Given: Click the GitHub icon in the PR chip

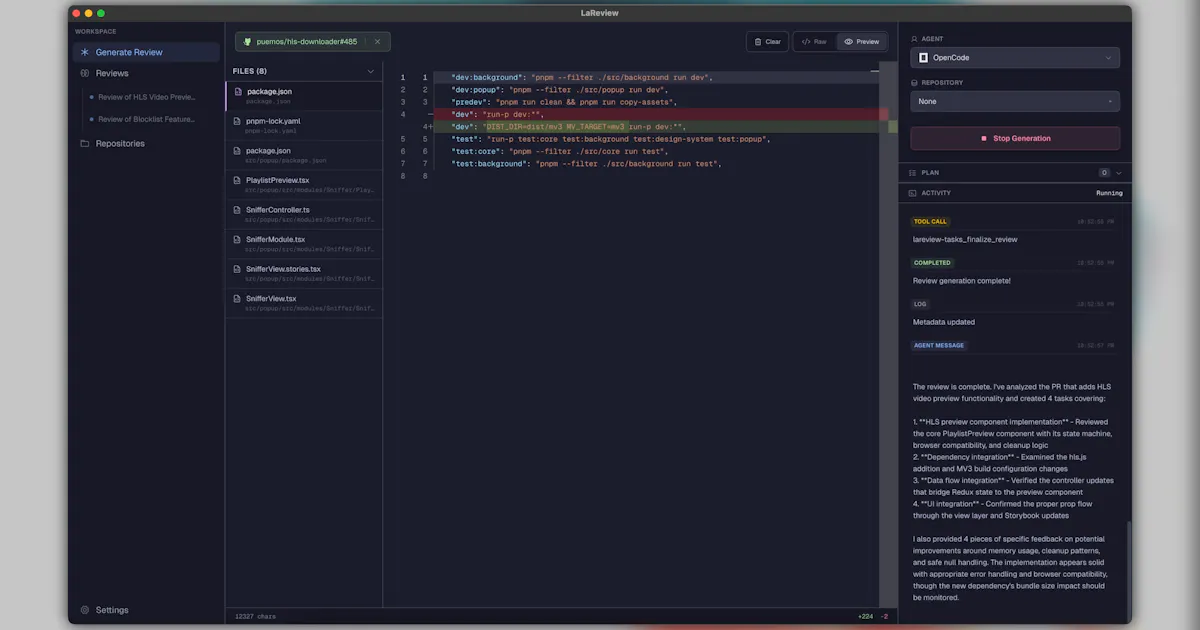Looking at the screenshot, I should [x=247, y=42].
